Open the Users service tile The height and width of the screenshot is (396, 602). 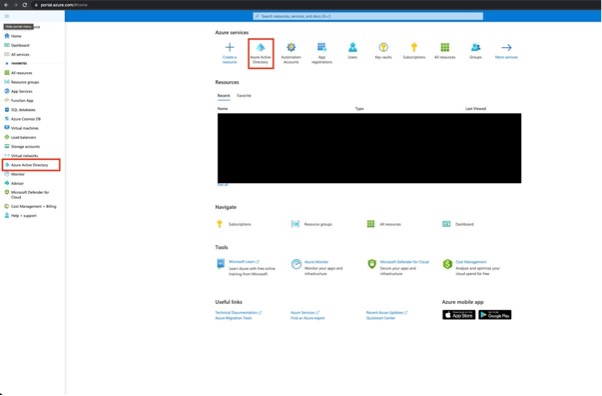tap(352, 51)
